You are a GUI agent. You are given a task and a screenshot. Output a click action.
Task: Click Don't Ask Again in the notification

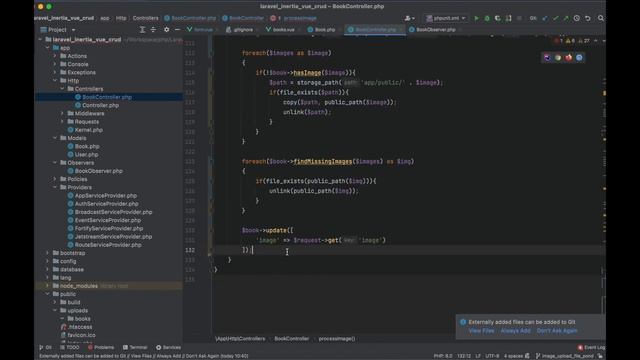coord(557,331)
